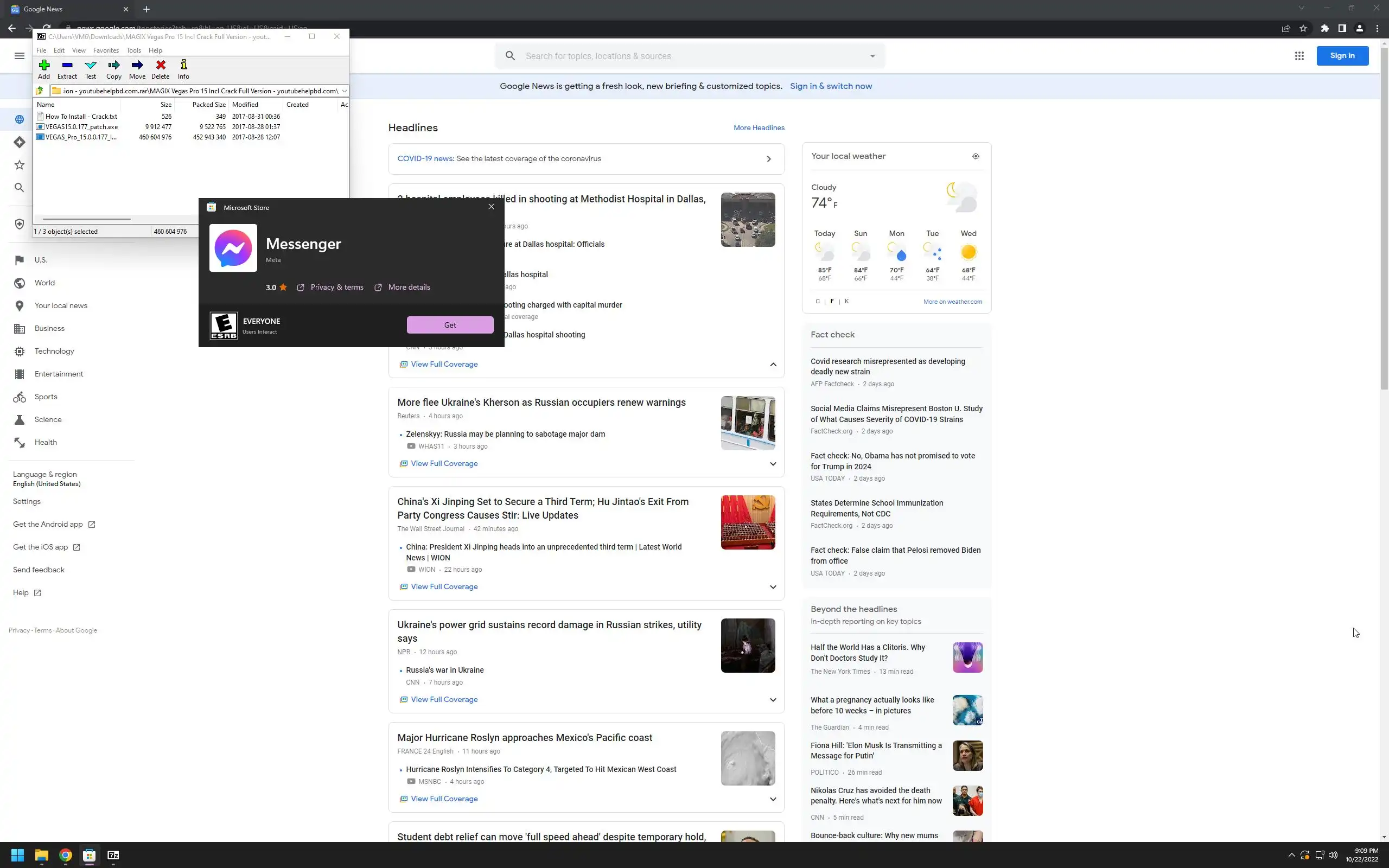
Task: Expand the Ukraine Kherson story coverage
Action: pos(773,464)
